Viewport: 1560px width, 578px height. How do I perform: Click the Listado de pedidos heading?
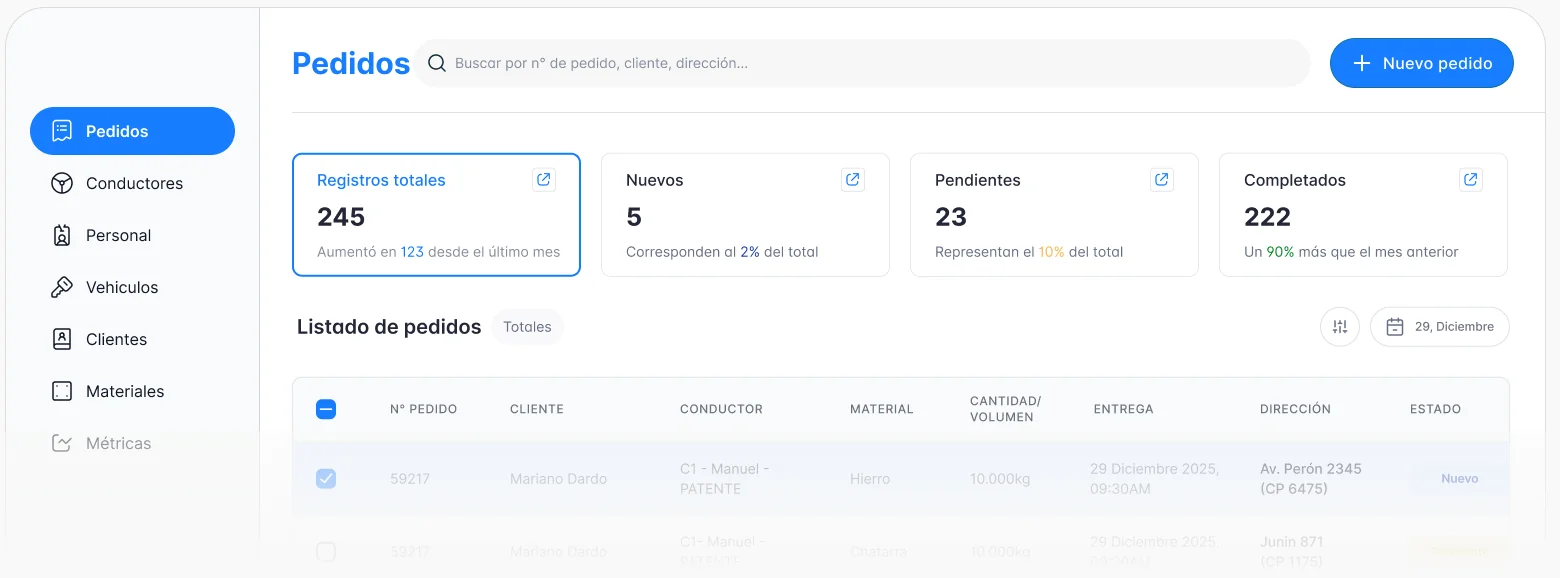(x=389, y=327)
